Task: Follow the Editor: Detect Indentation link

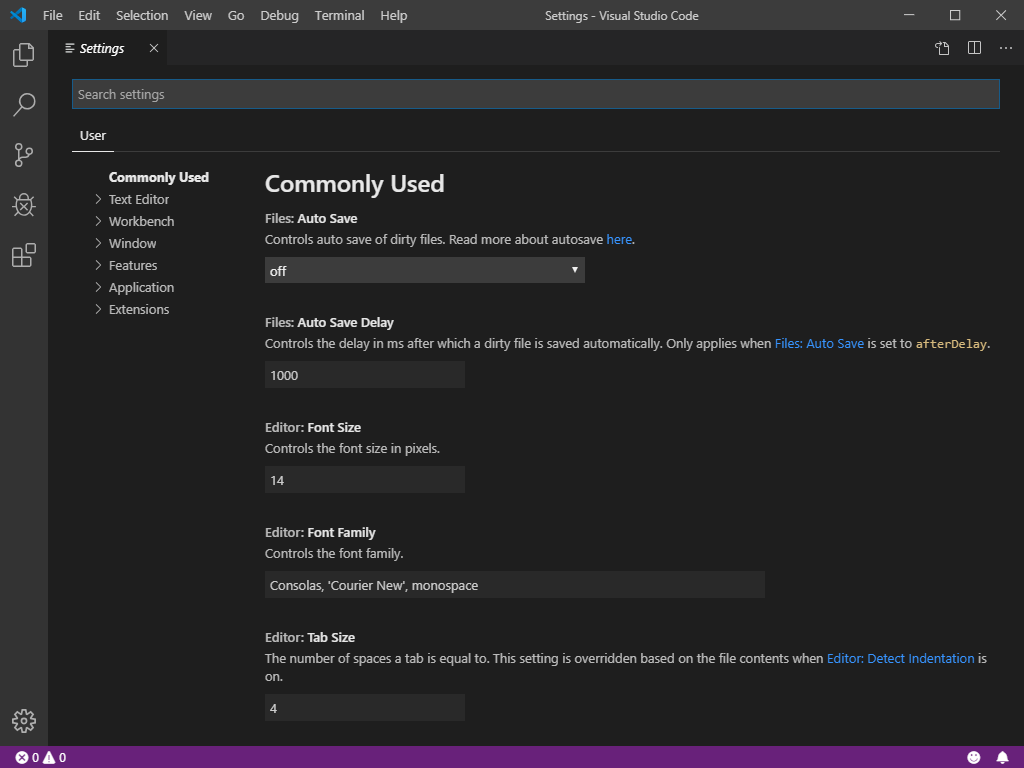Action: [x=901, y=658]
